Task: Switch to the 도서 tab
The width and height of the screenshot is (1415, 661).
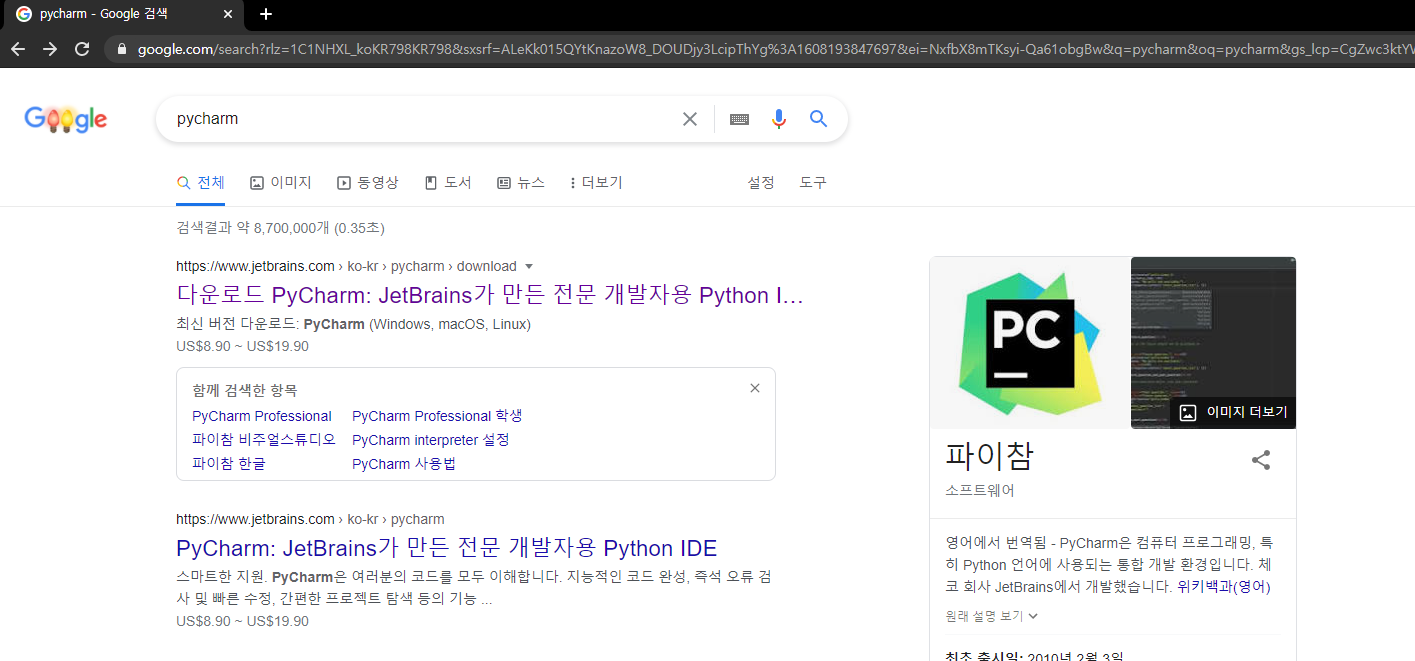Action: pyautogui.click(x=448, y=182)
